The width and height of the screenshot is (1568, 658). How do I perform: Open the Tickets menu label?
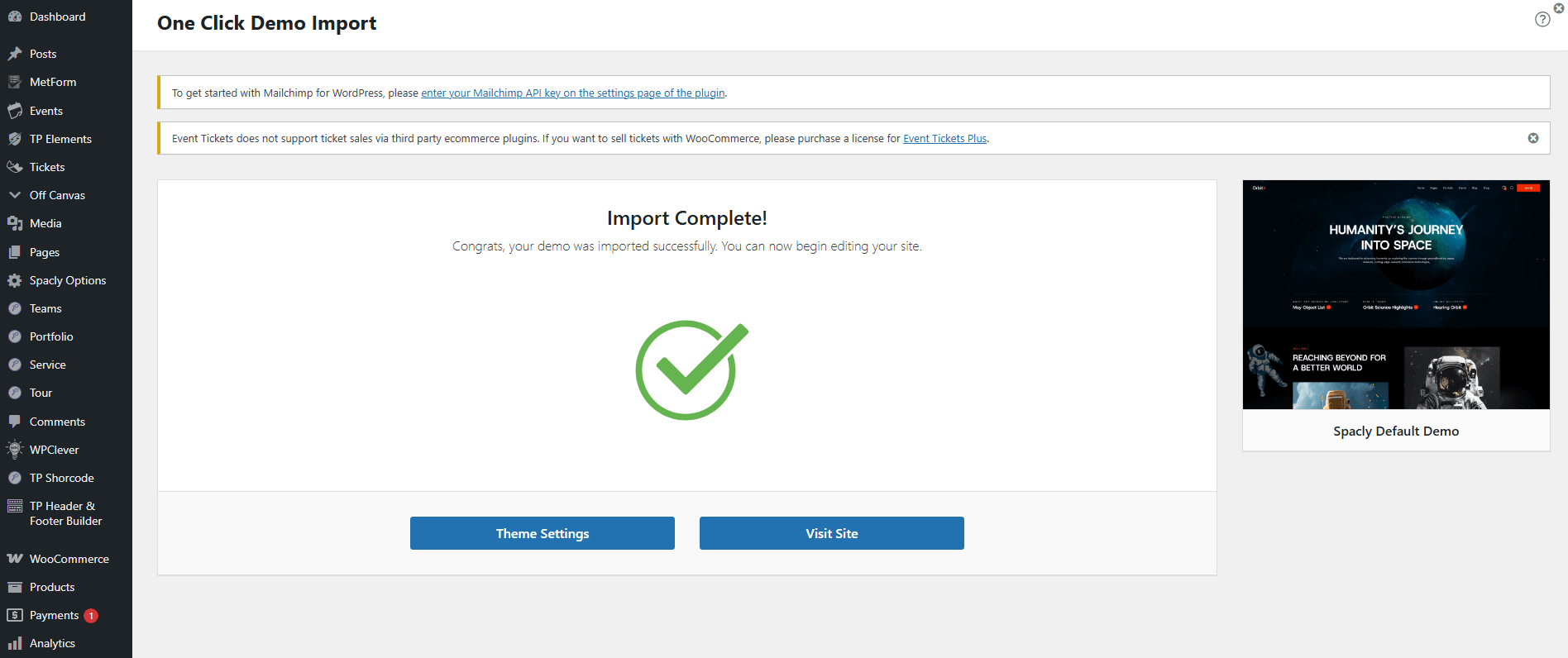47,167
